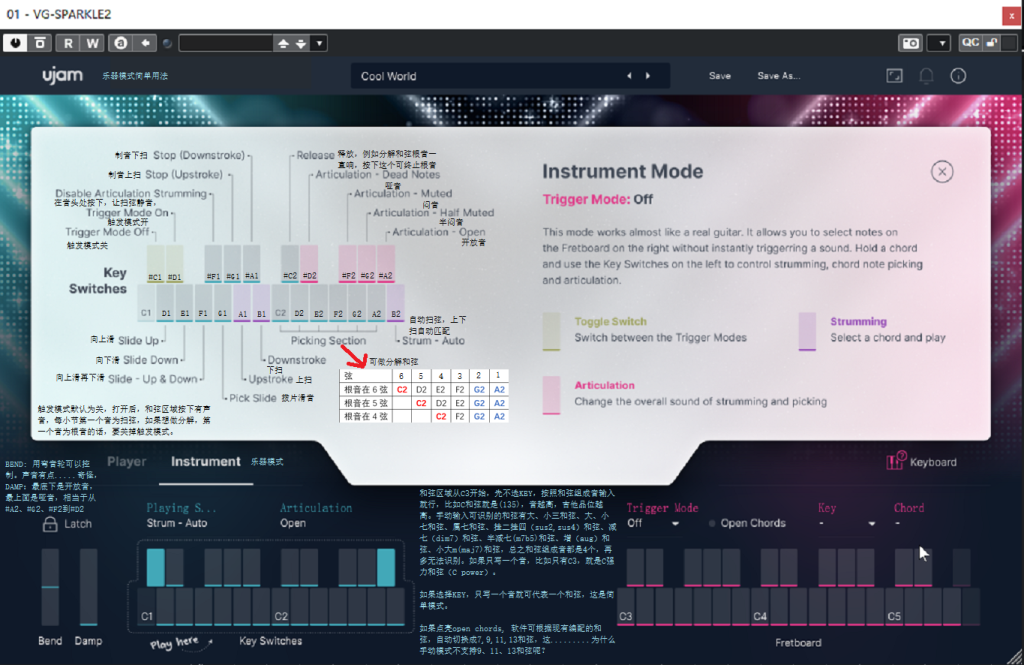This screenshot has width=1024, height=665.
Task: Click the 'Trigger Mode: Off' text in the overlay
Action: (598, 199)
